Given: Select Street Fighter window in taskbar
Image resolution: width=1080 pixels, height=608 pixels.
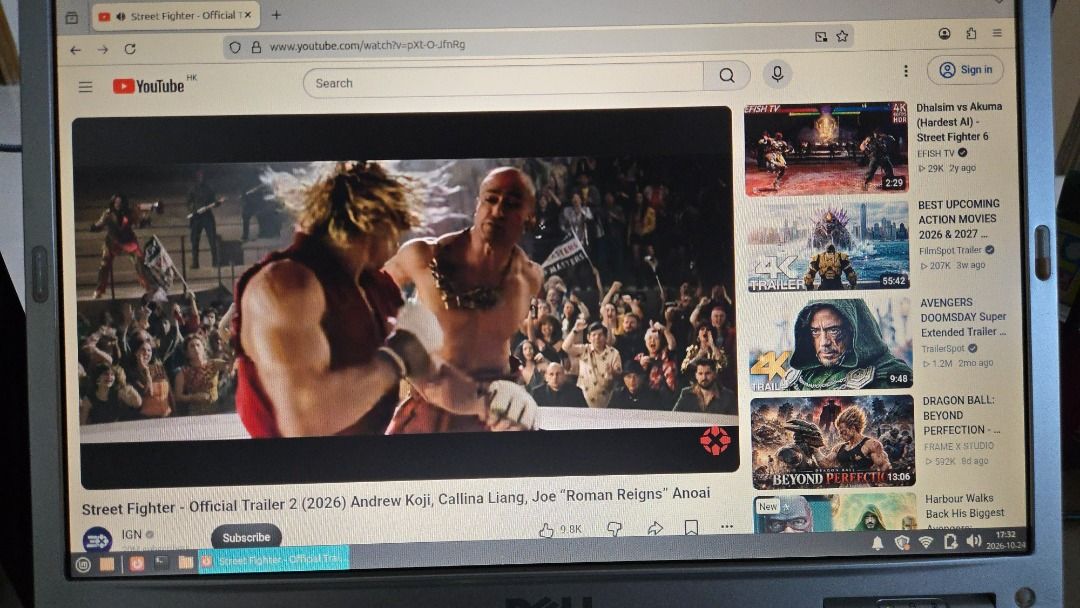Looking at the screenshot, I should (274, 560).
